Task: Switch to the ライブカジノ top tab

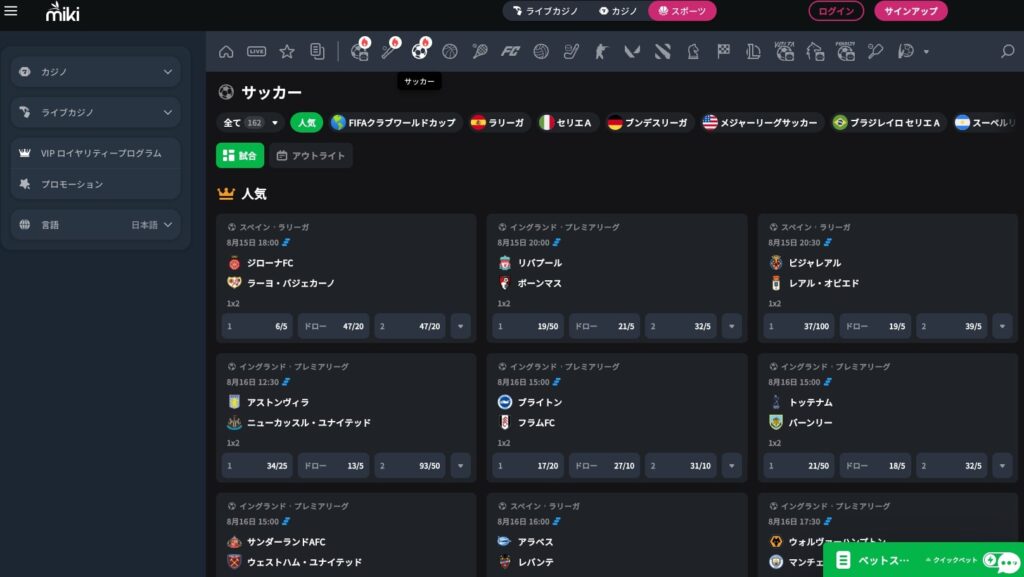Action: (x=545, y=11)
